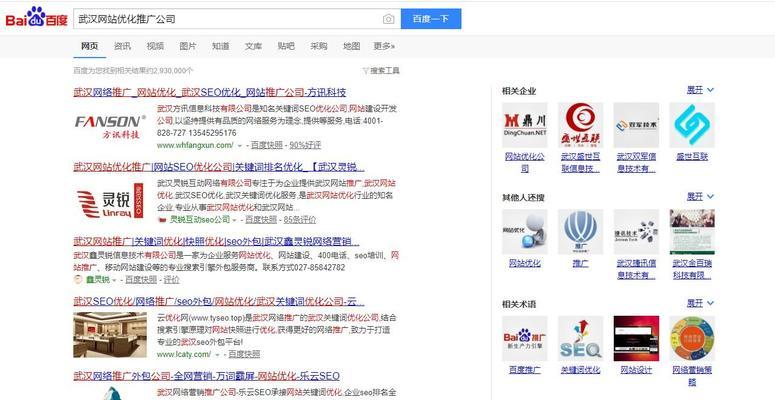This screenshot has height=400, width=775.
Task: Open the 云优化网 result title link
Action: point(218,302)
